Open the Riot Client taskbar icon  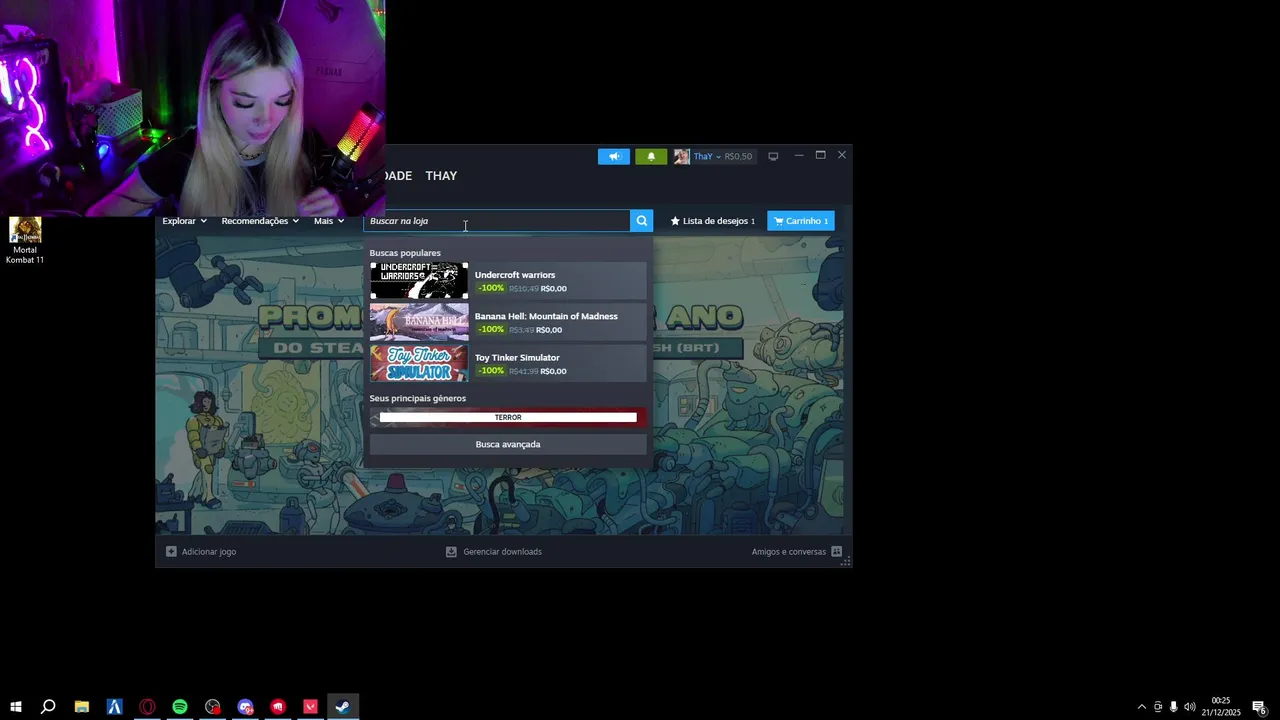tap(278, 707)
